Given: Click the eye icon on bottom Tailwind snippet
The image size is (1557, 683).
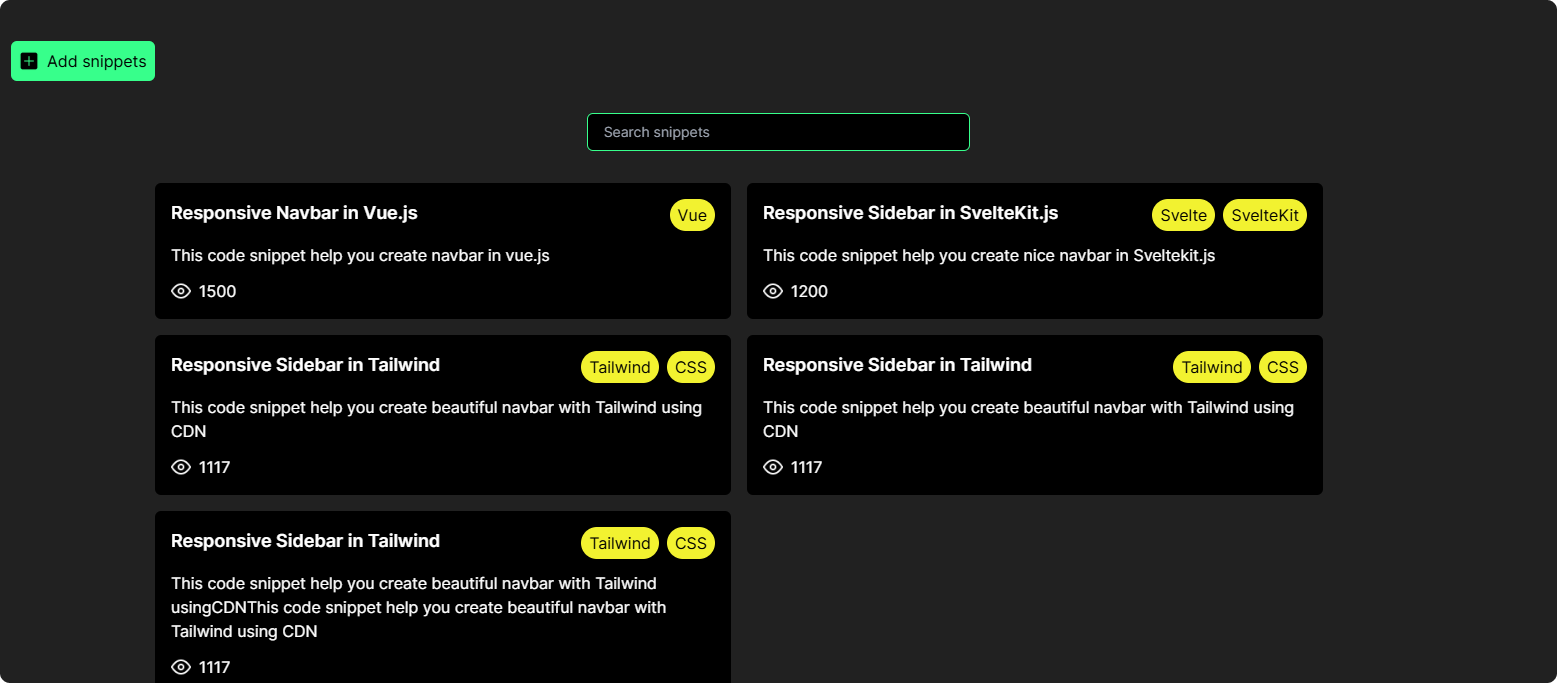Looking at the screenshot, I should [x=181, y=667].
